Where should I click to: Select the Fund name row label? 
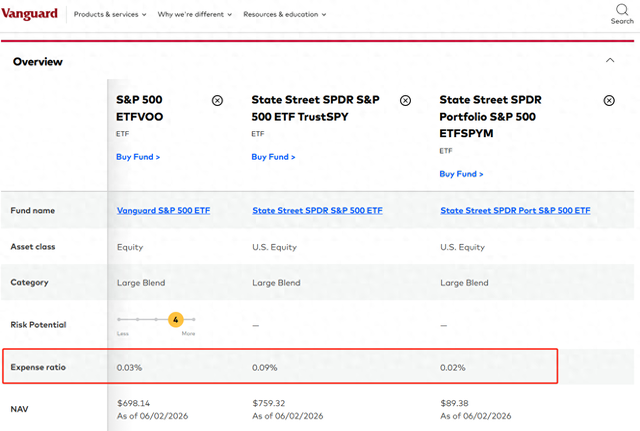(x=33, y=211)
